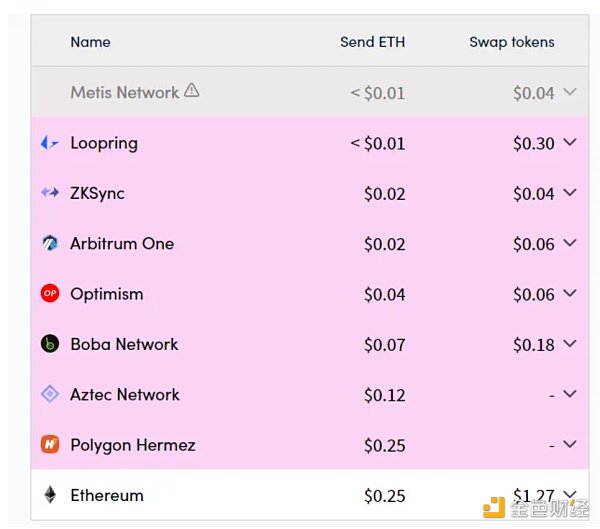This screenshot has width=600, height=529.
Task: Select the Polygon Hermez name text
Action: (133, 445)
